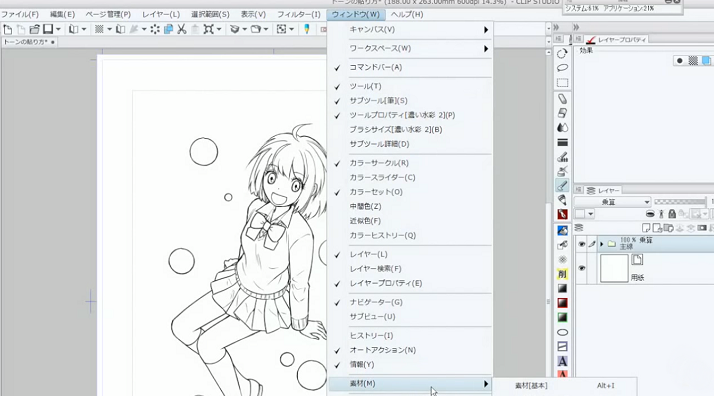Expand the 主線 layer folder triangle
This screenshot has width=714, height=396.
click(602, 244)
